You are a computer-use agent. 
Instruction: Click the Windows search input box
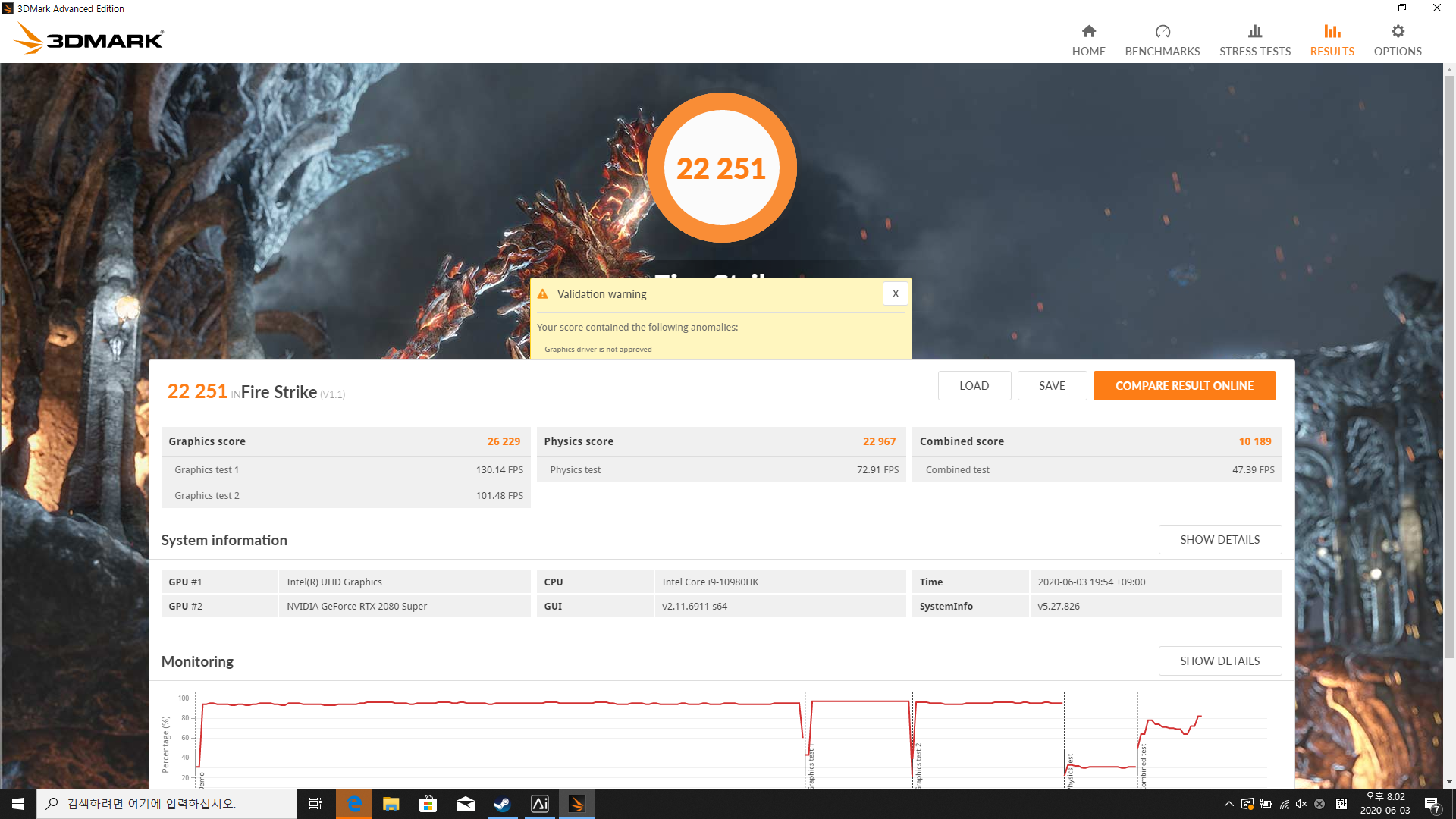(x=167, y=804)
